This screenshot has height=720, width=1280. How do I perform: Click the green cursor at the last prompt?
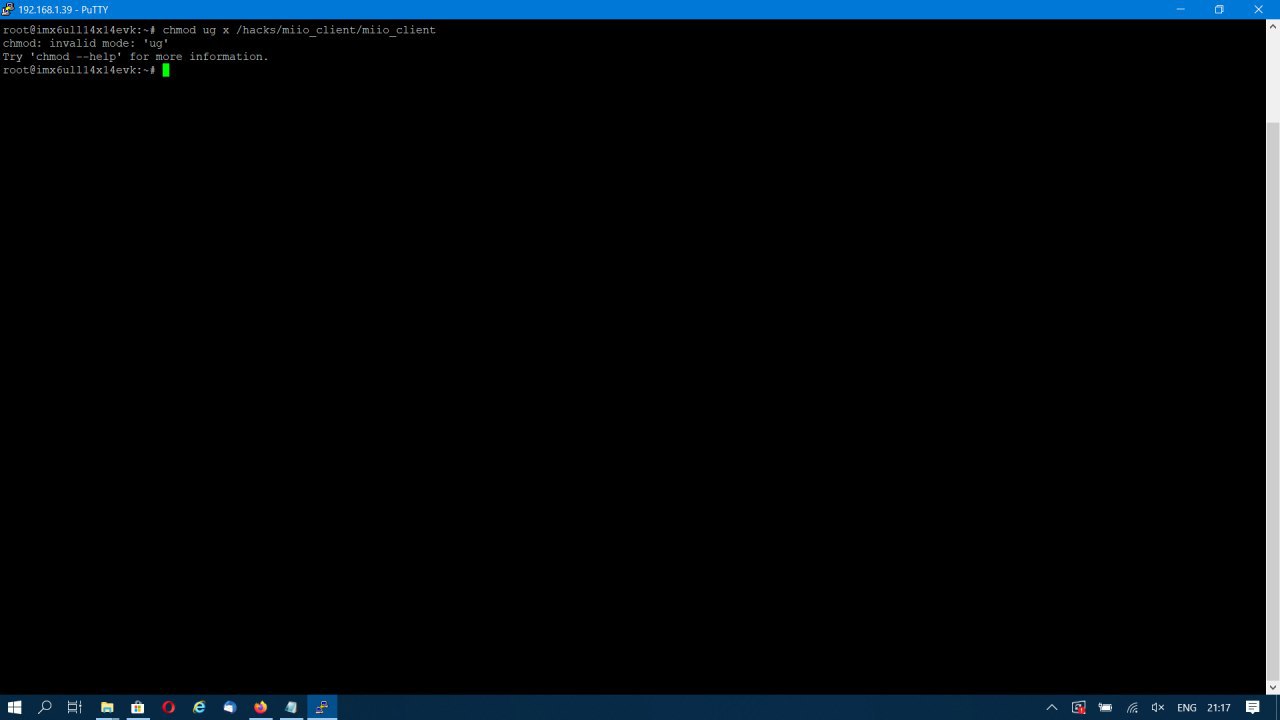tap(166, 70)
